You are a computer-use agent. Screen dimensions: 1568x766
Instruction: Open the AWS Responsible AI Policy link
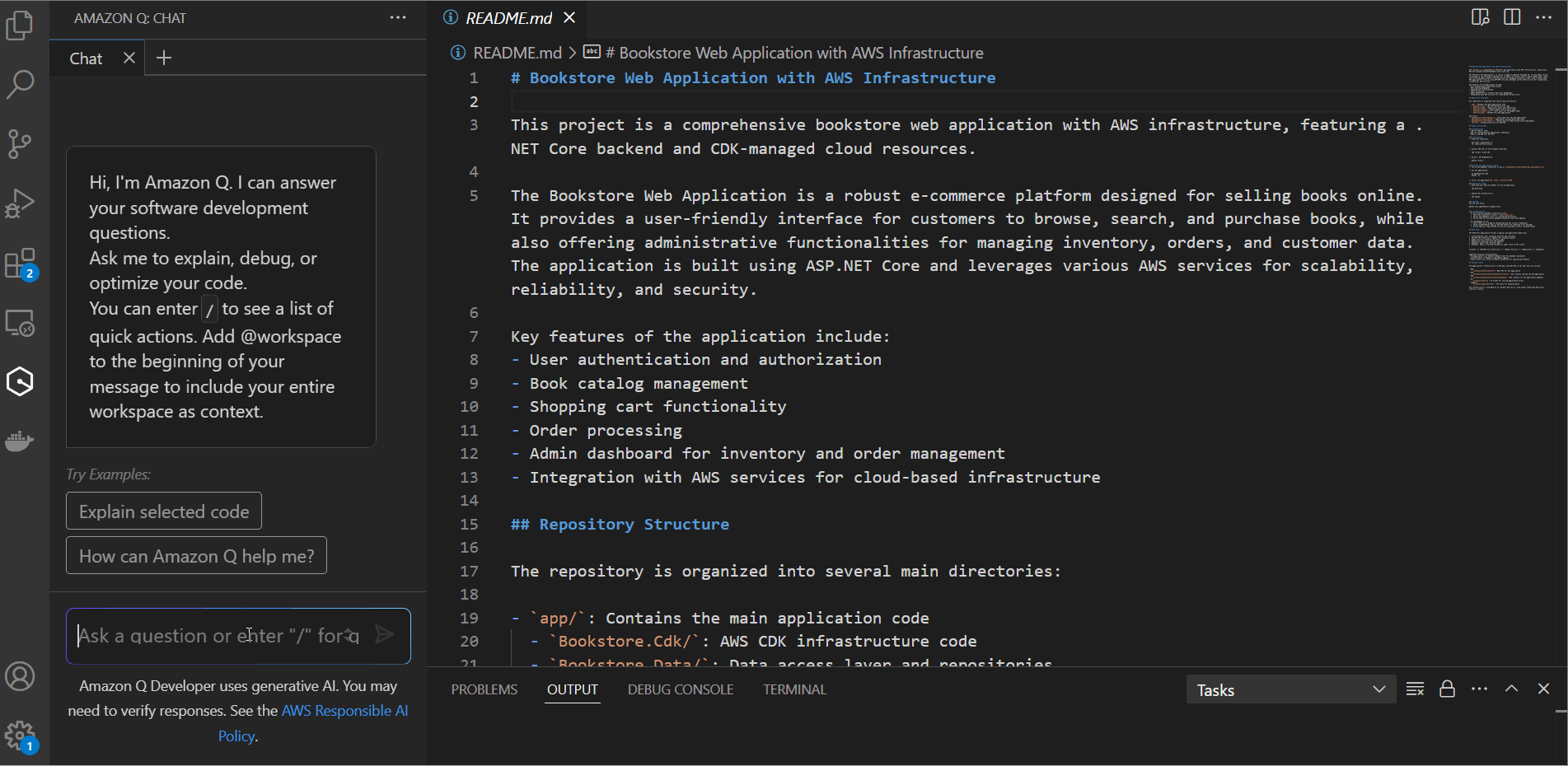point(344,710)
